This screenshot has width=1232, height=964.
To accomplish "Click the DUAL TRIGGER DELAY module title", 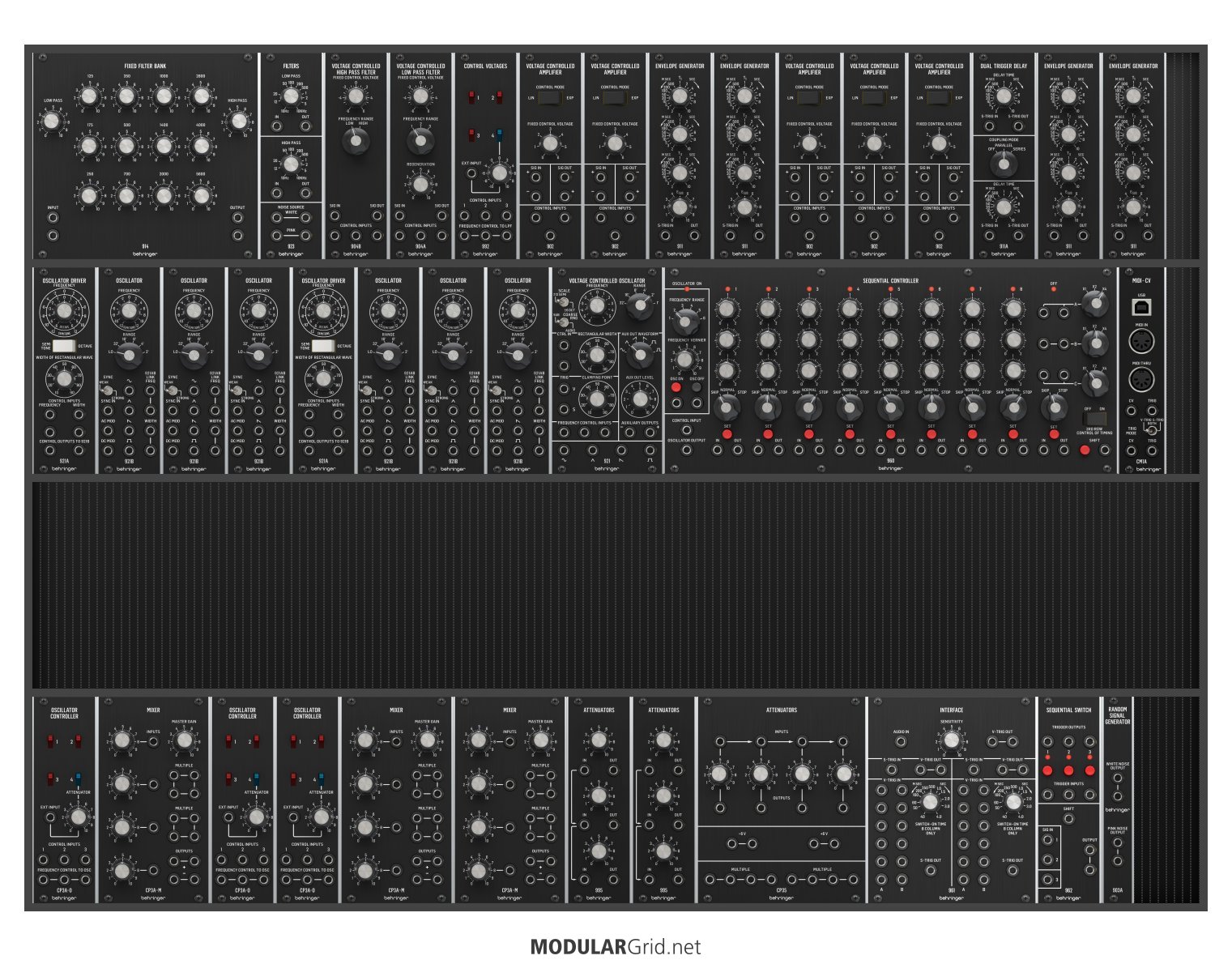I will (1004, 66).
